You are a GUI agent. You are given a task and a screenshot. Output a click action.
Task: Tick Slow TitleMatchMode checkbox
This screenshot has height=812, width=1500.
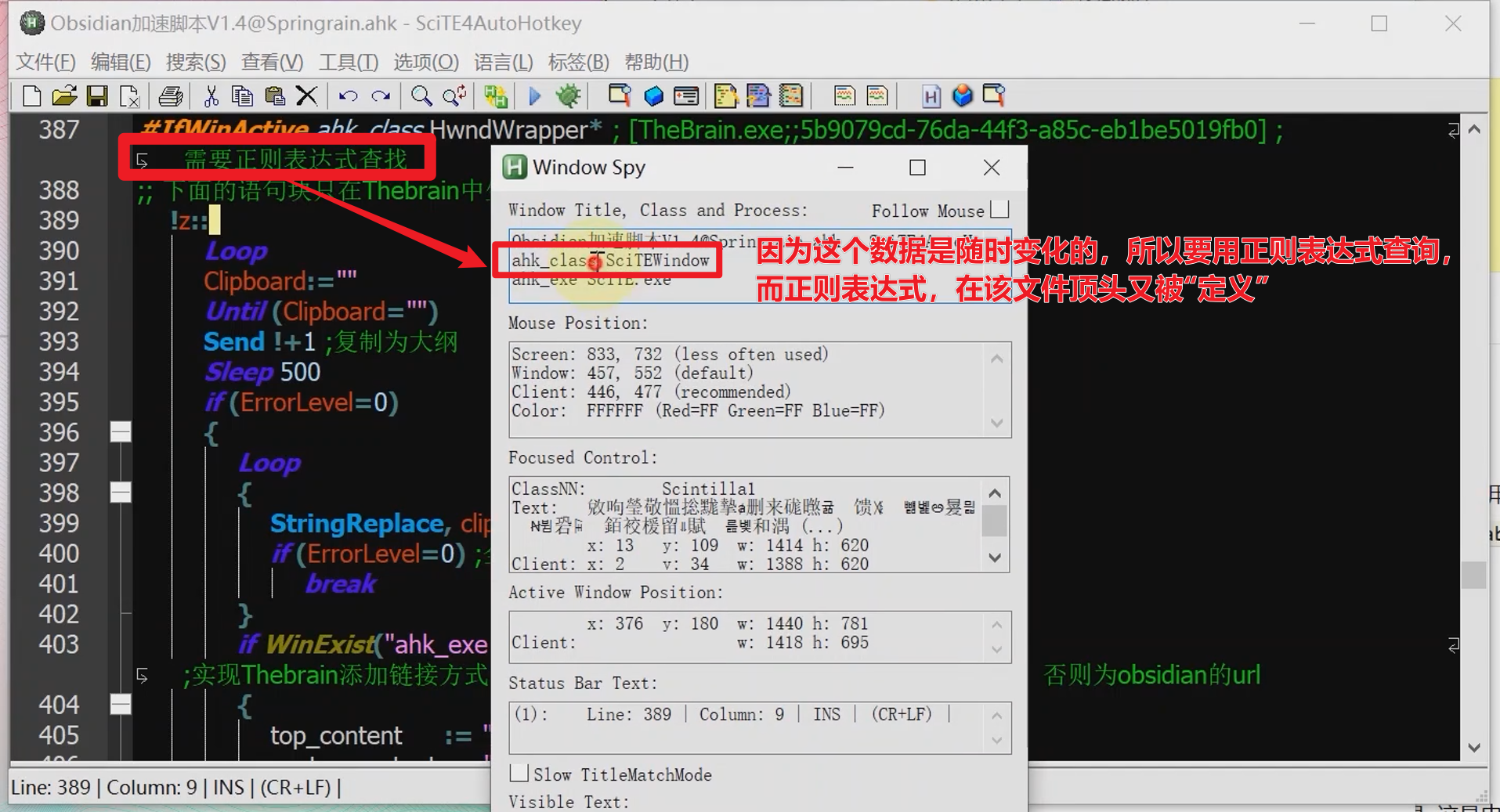point(519,774)
